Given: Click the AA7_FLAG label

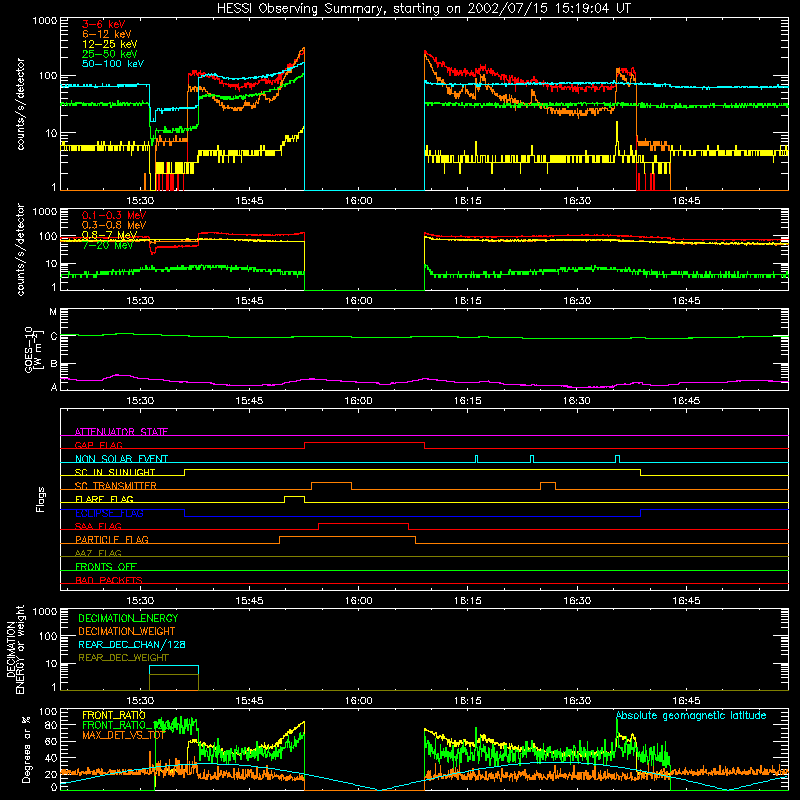Looking at the screenshot, I should [98, 553].
